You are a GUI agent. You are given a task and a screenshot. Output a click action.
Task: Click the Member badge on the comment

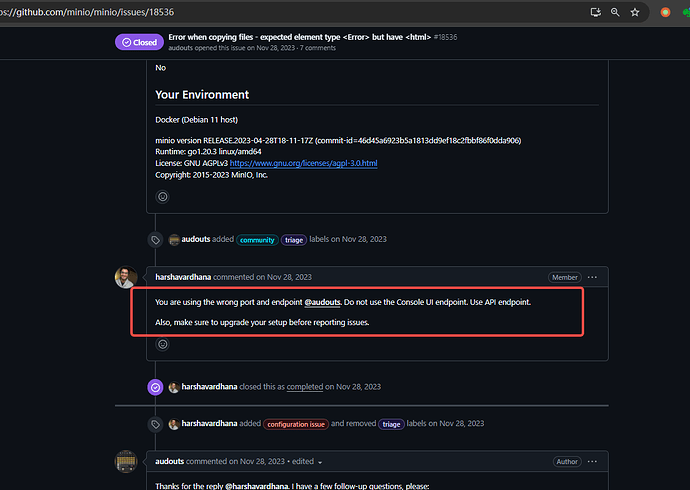563,277
